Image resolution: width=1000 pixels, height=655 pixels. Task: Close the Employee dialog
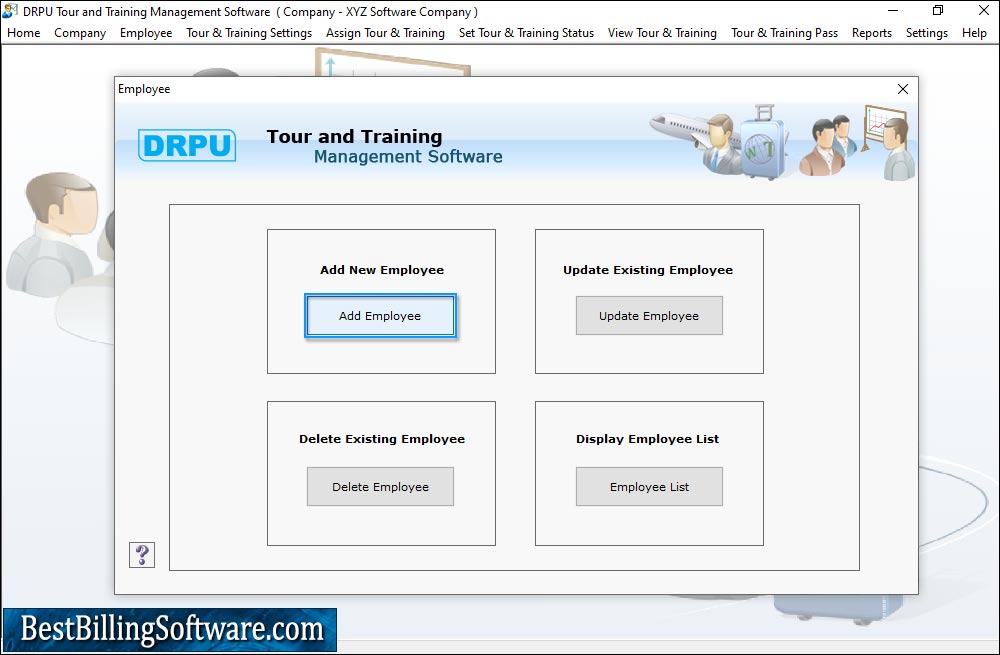coord(902,89)
